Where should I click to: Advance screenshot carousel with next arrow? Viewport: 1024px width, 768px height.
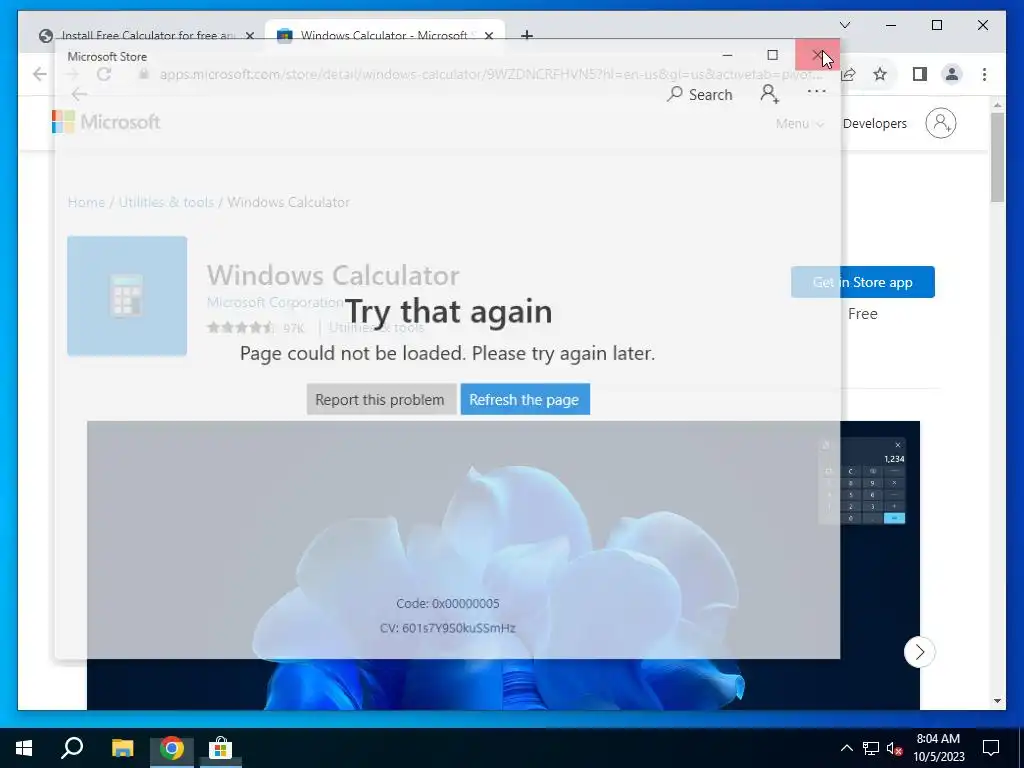click(x=919, y=652)
